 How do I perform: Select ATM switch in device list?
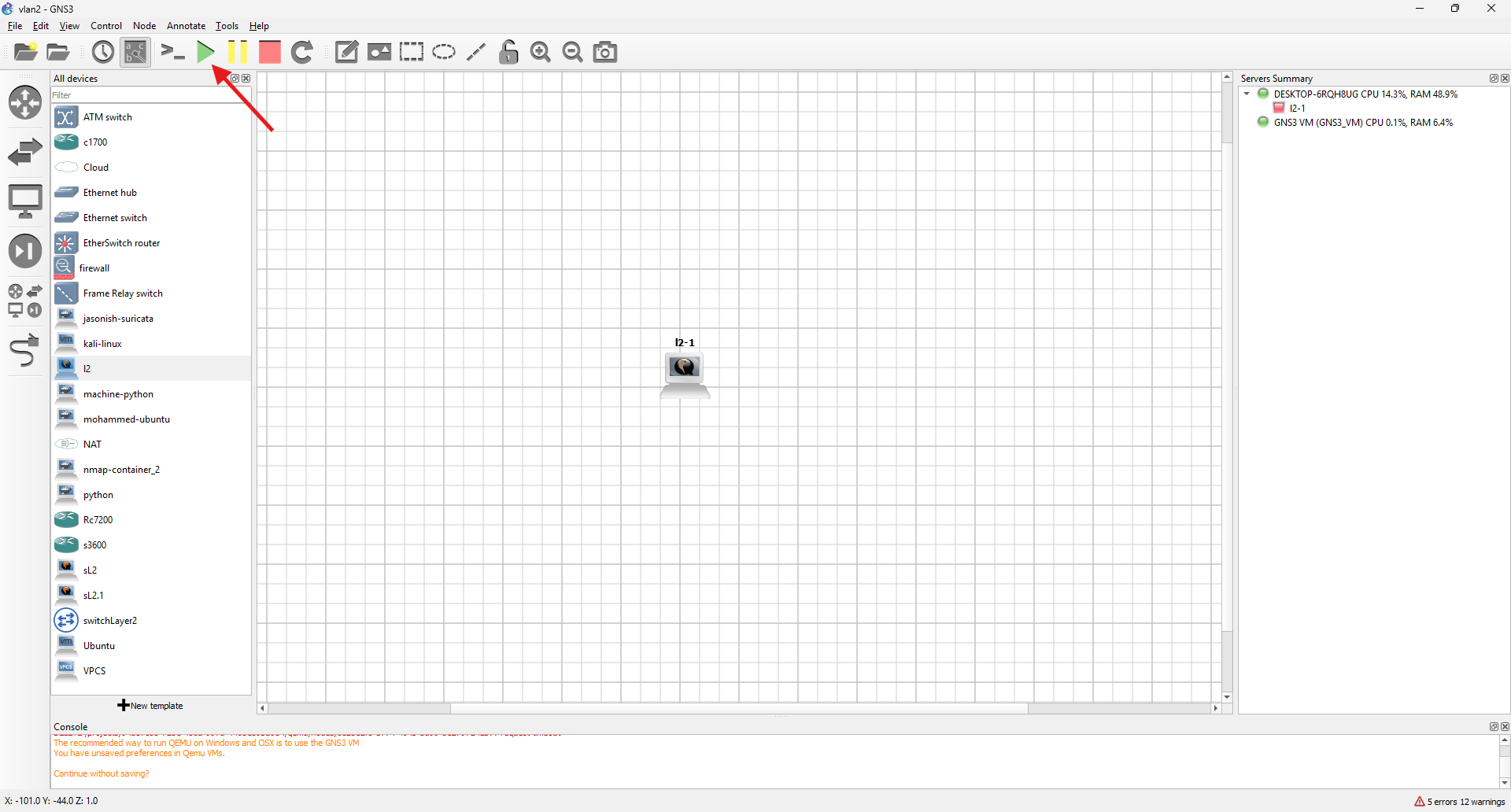[151, 117]
